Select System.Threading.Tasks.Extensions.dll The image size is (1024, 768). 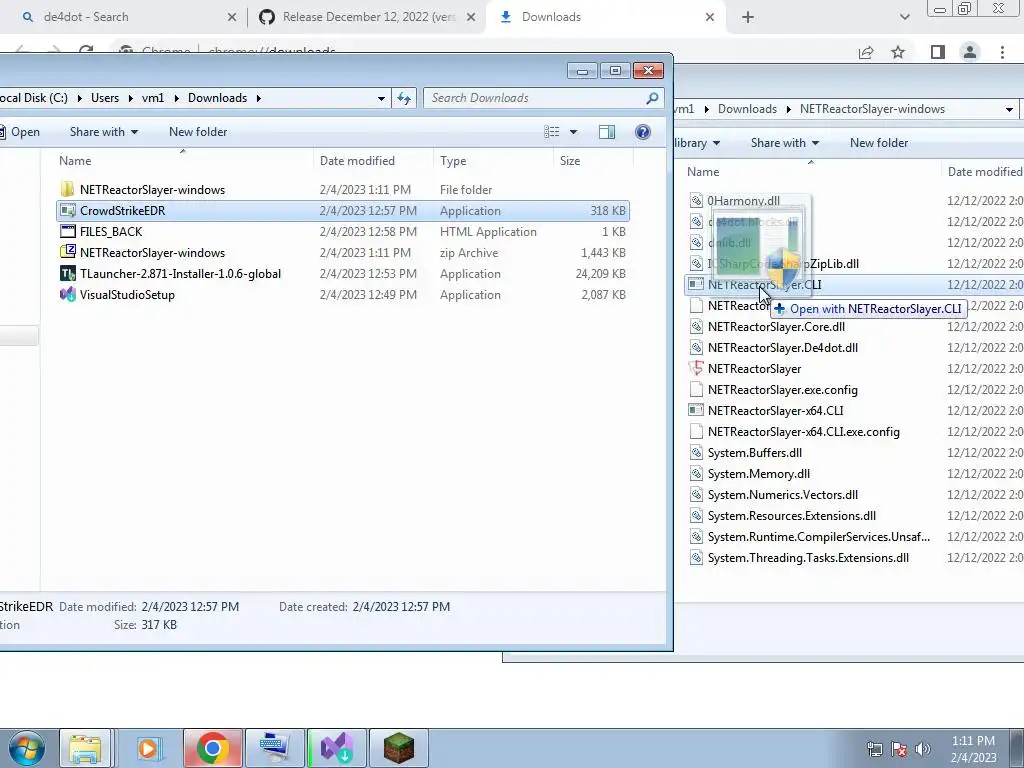[x=808, y=558]
